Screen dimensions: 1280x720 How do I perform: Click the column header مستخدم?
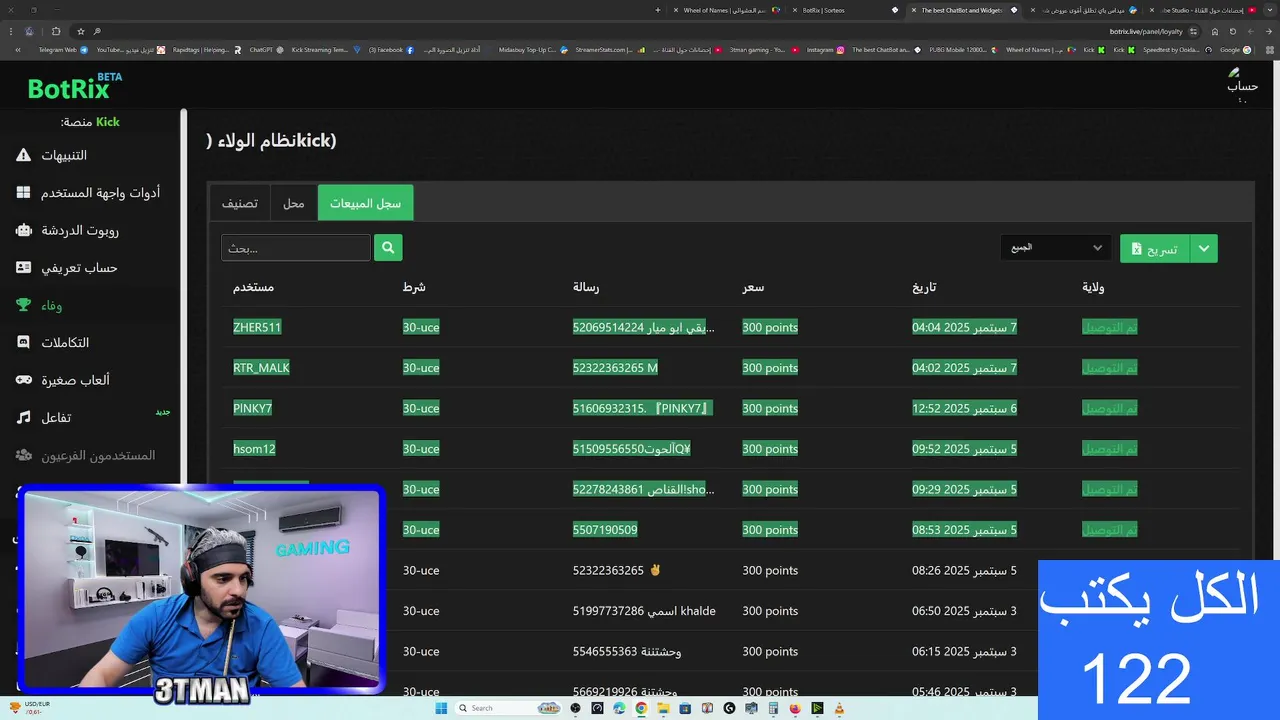click(253, 287)
